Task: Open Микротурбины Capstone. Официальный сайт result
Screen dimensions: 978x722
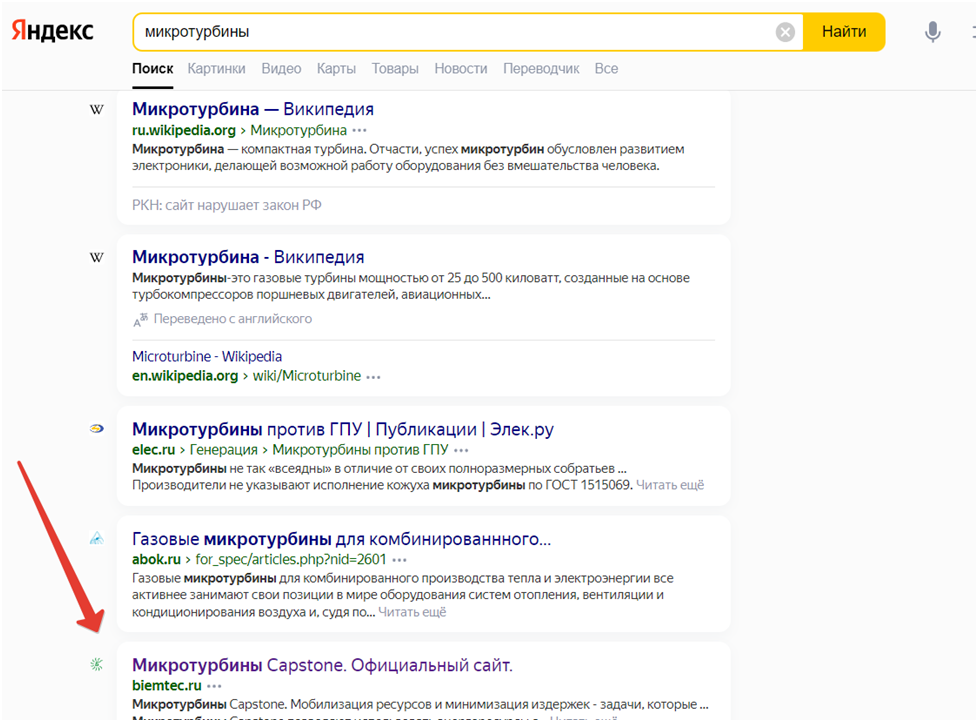Action: point(322,665)
